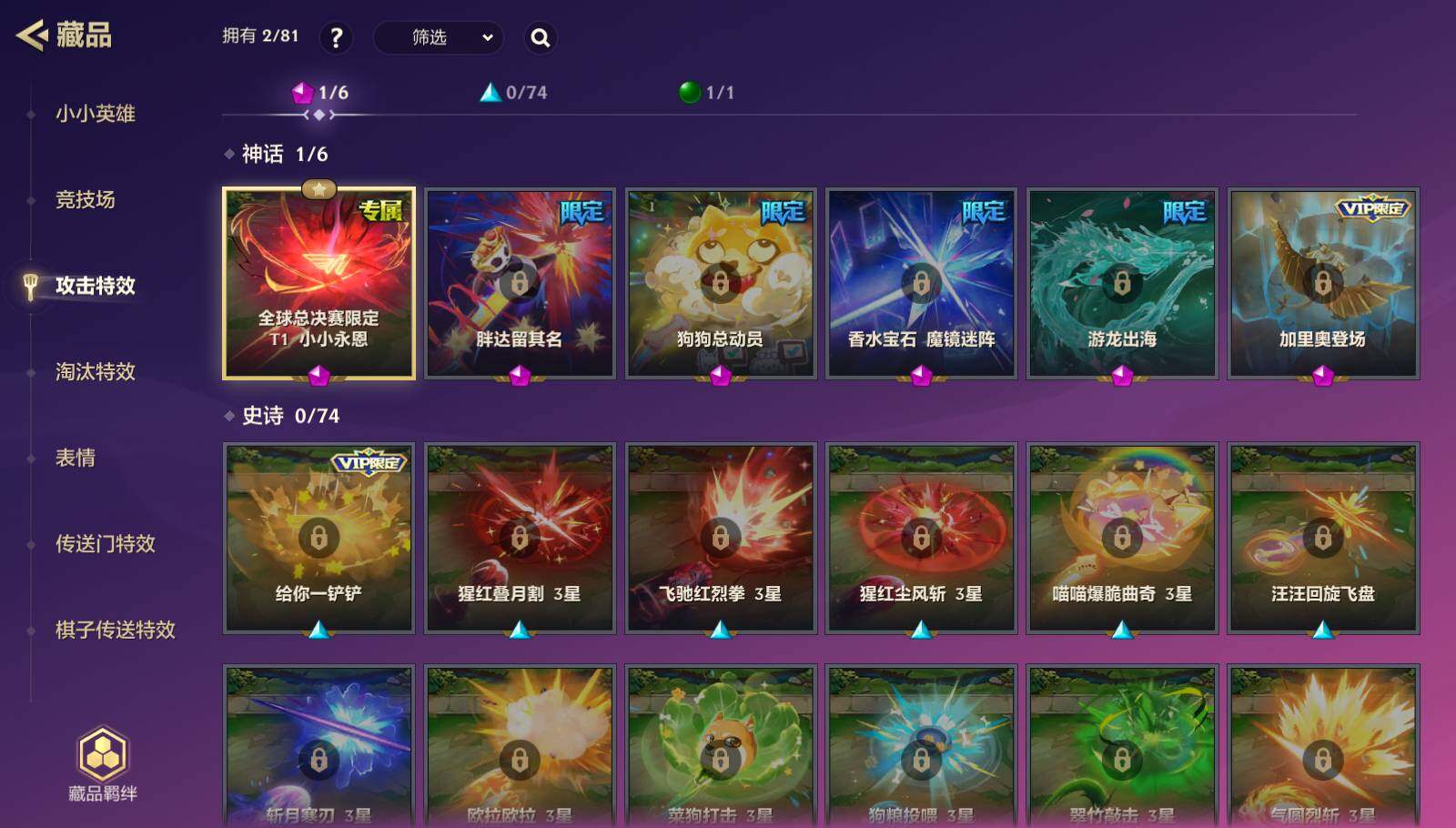
Task: Click lock icon on 胖达留其名 card
Action: tap(520, 283)
